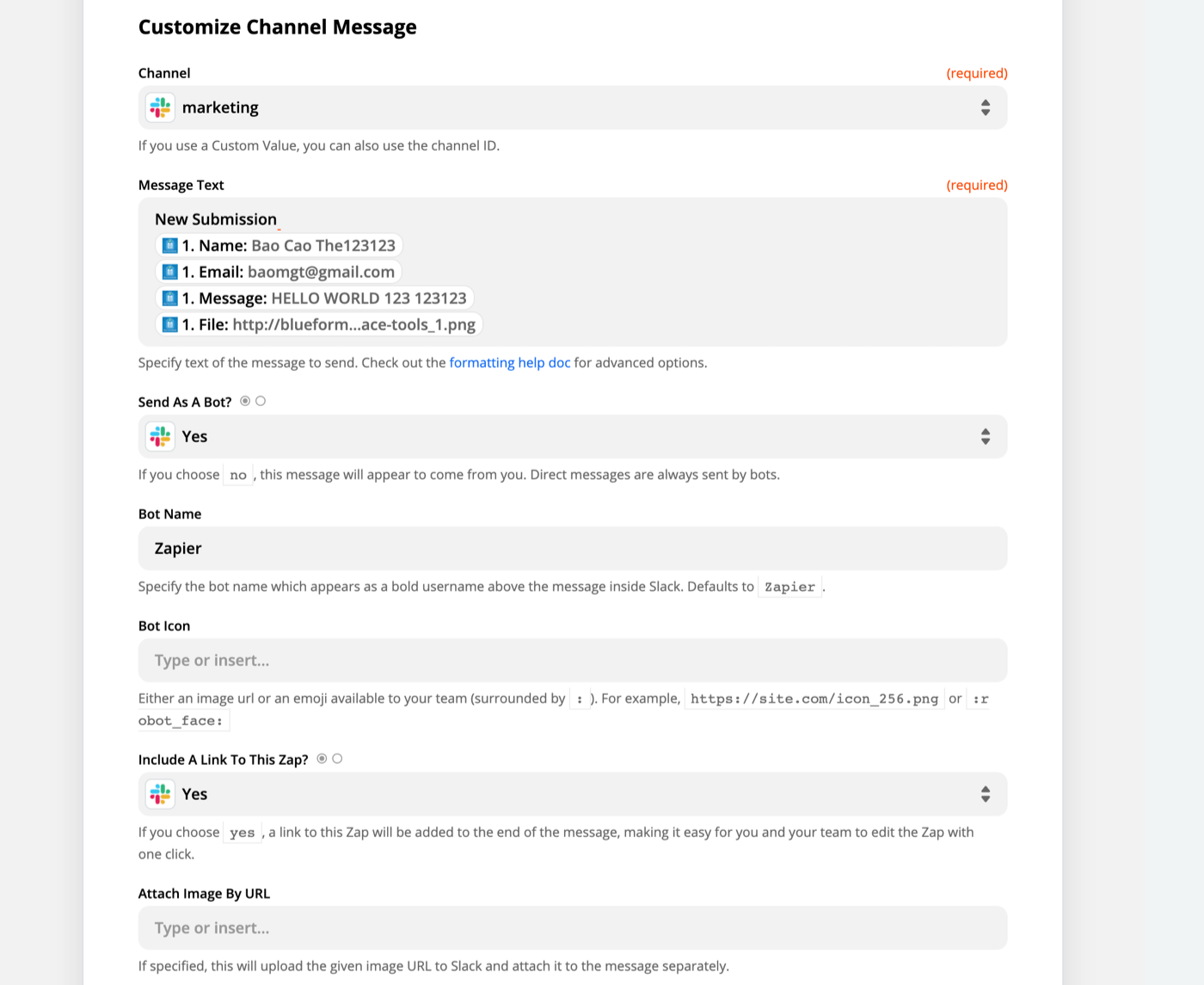
Task: Click the Slack icon in the Send As A Bot selector
Action: point(160,436)
